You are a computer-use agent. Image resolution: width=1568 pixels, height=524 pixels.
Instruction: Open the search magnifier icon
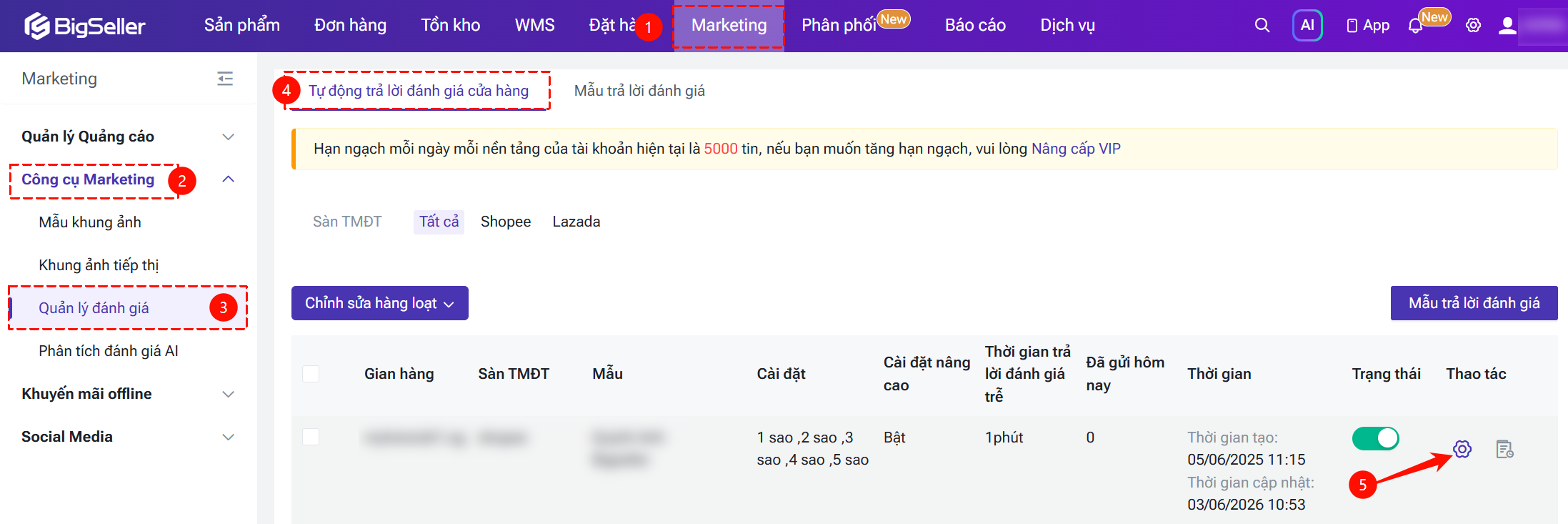coord(1262,25)
